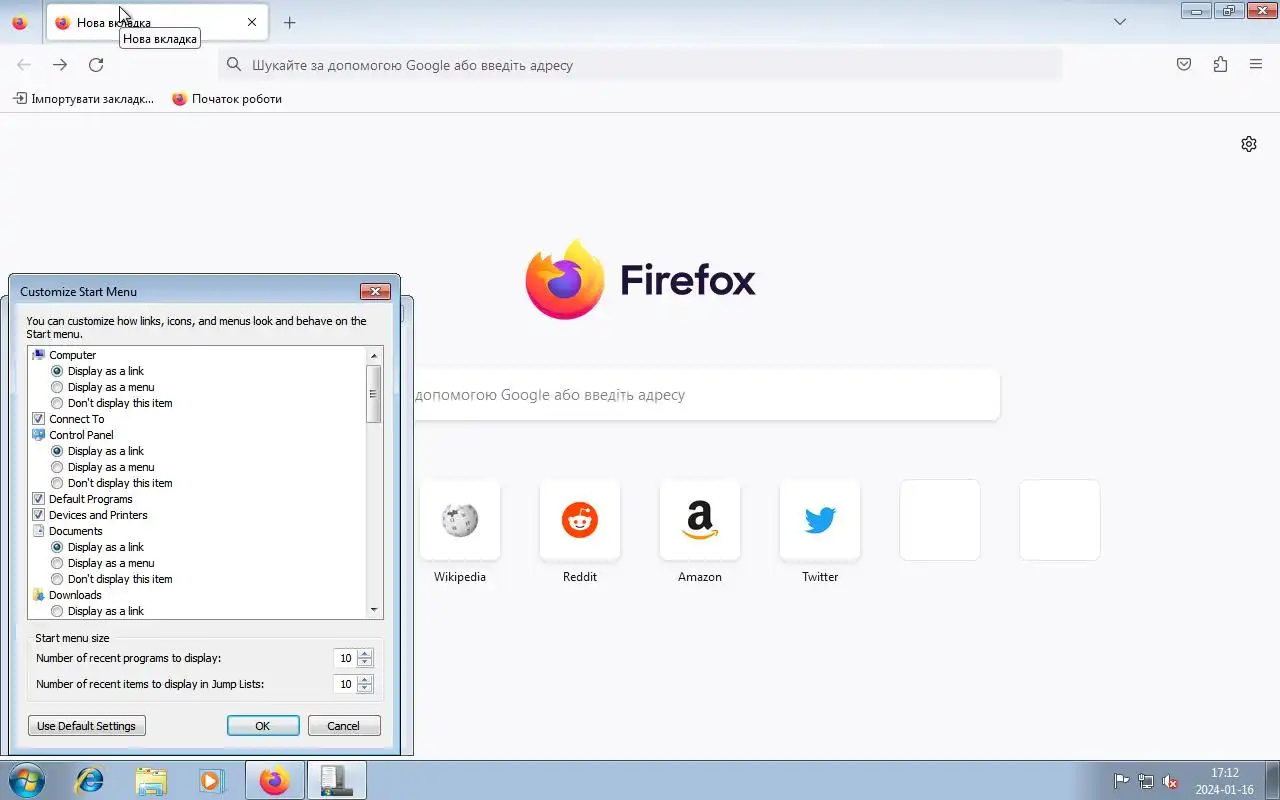This screenshot has width=1280, height=800.
Task: Toggle the Connect To checkbox
Action: pyautogui.click(x=39, y=419)
